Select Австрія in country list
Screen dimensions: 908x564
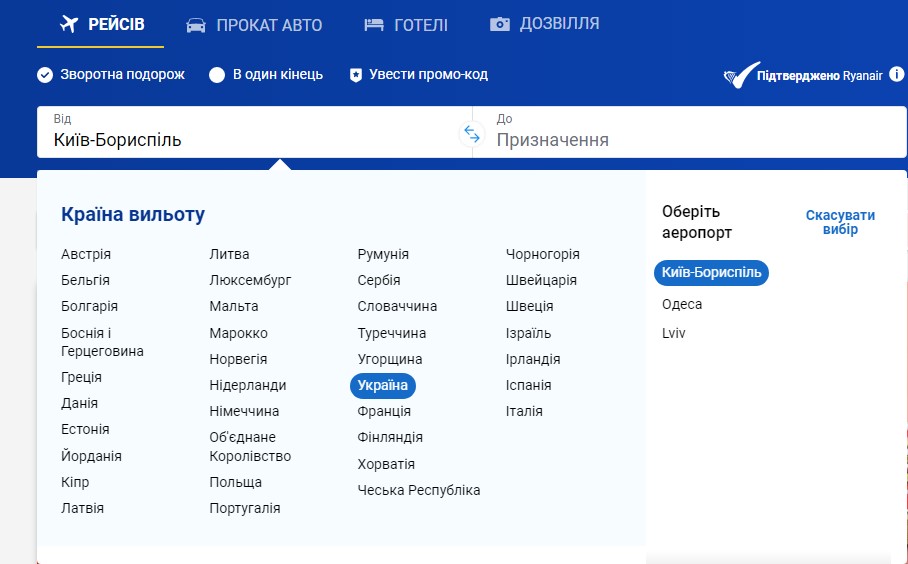click(86, 254)
